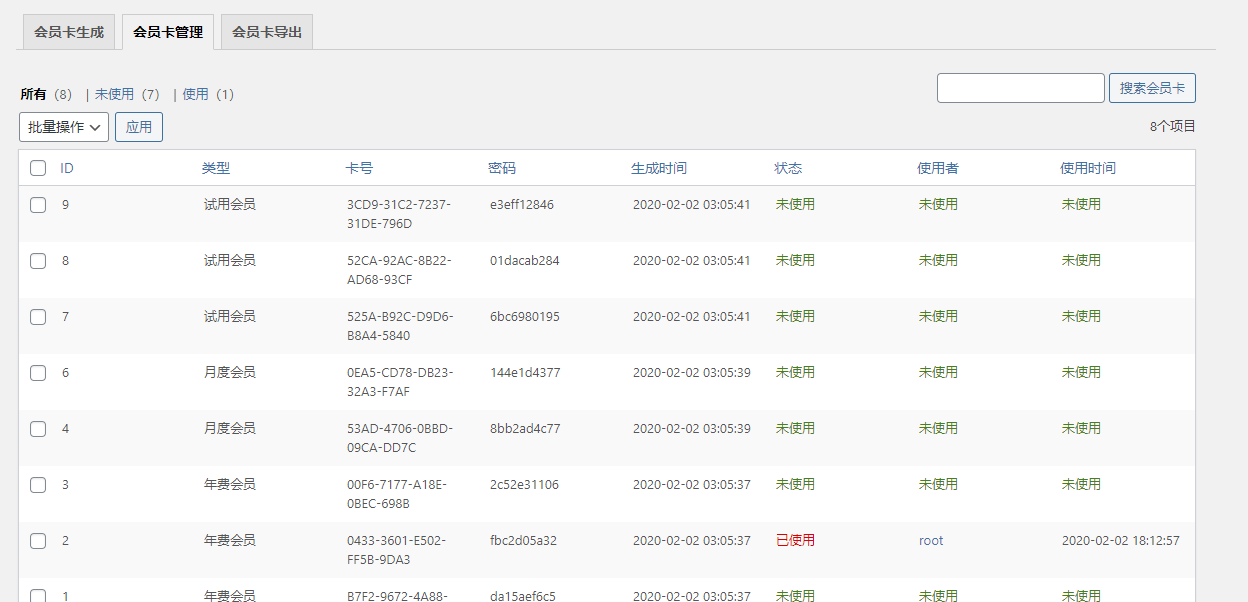The height and width of the screenshot is (602, 1248).
Task: Expand the 批量操作 dropdown
Action: tap(64, 127)
